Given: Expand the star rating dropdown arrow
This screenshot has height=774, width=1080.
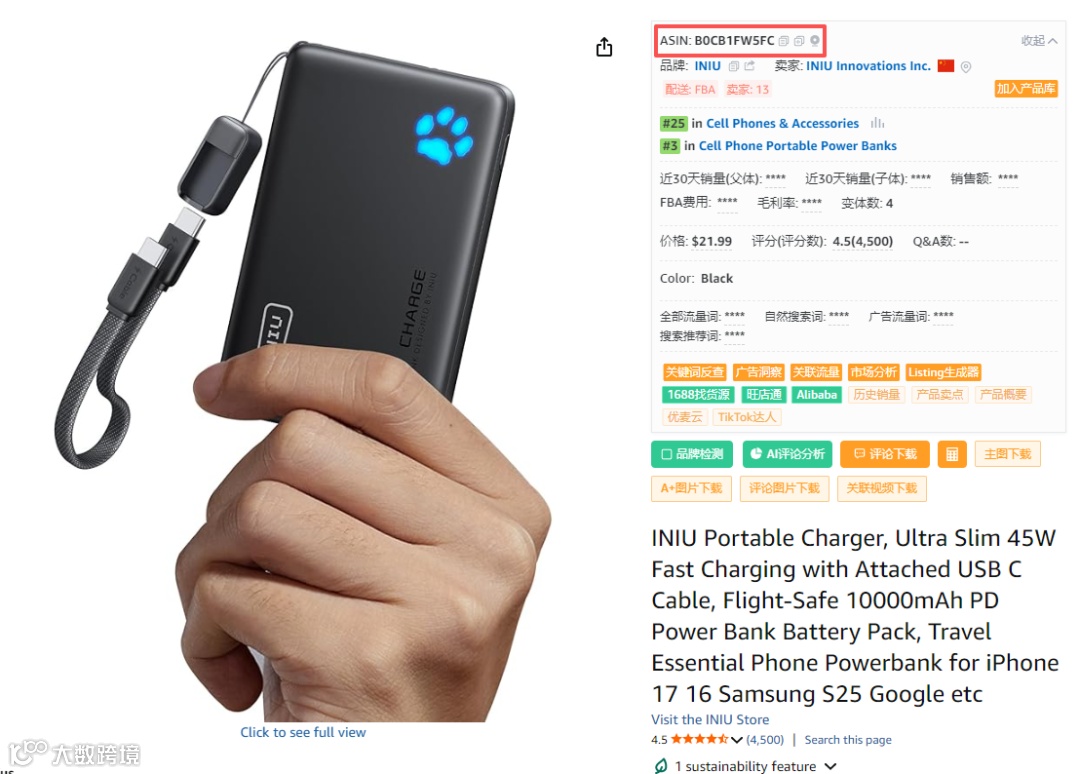Looking at the screenshot, I should click(x=736, y=740).
